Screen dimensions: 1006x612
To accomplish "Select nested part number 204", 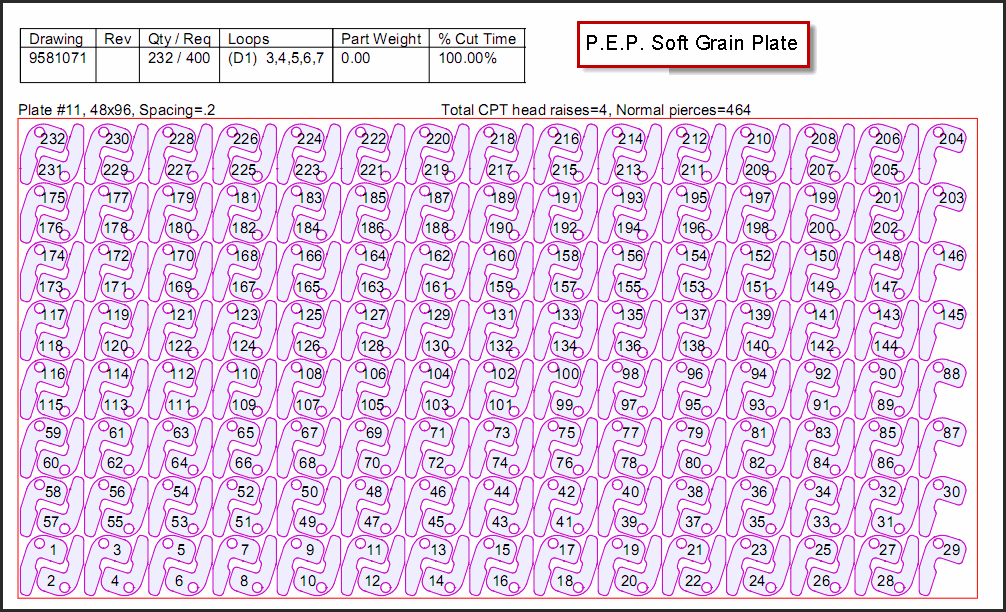I will coord(951,139).
